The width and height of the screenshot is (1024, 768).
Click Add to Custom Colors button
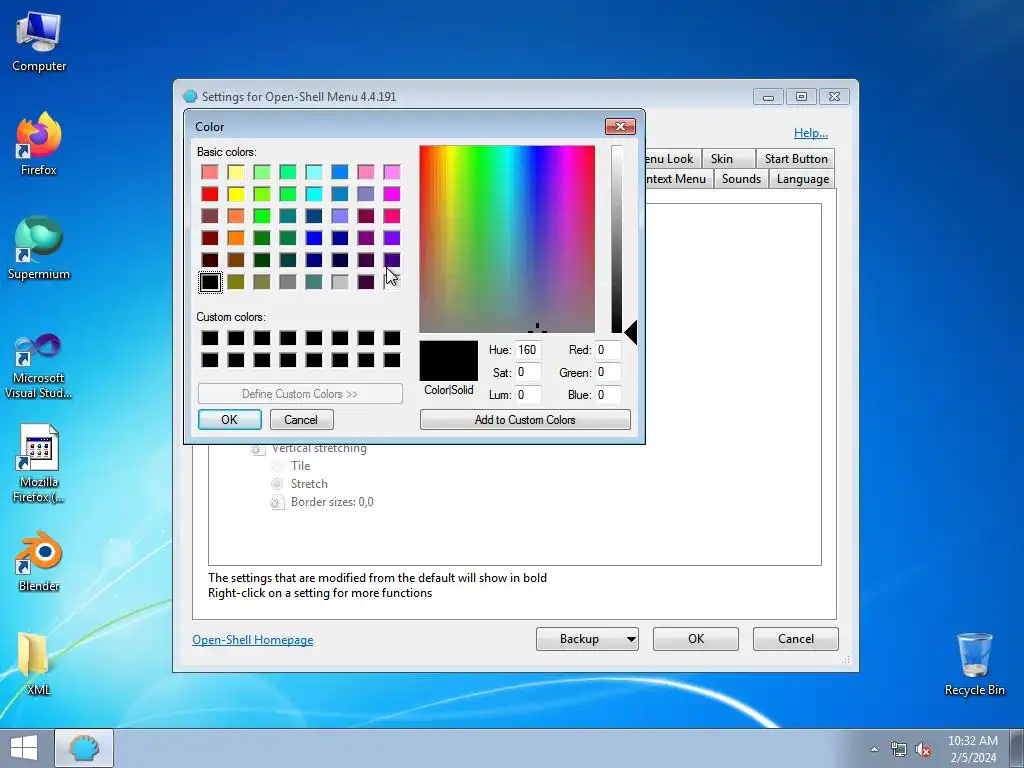point(525,419)
